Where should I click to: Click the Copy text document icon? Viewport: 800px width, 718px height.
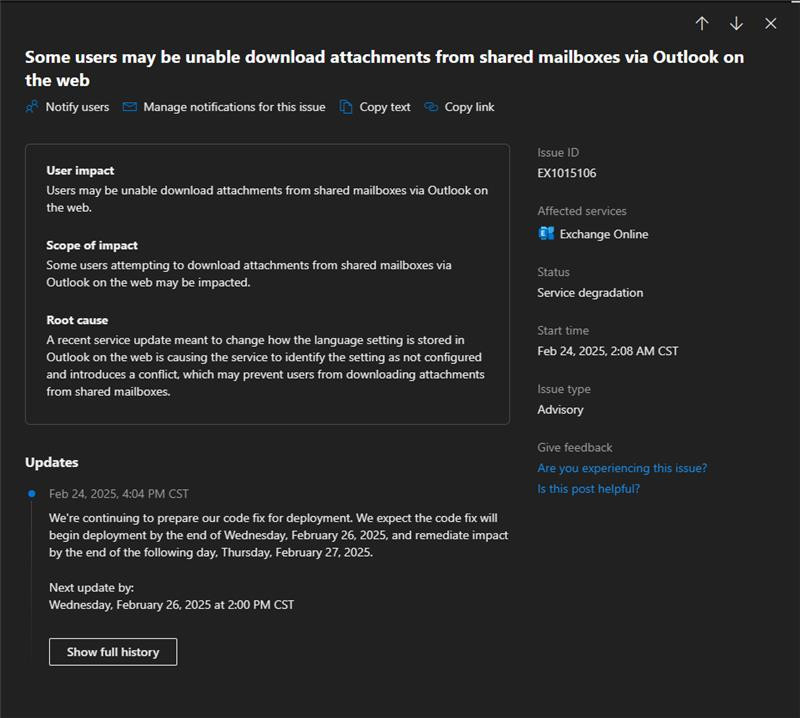coord(346,107)
